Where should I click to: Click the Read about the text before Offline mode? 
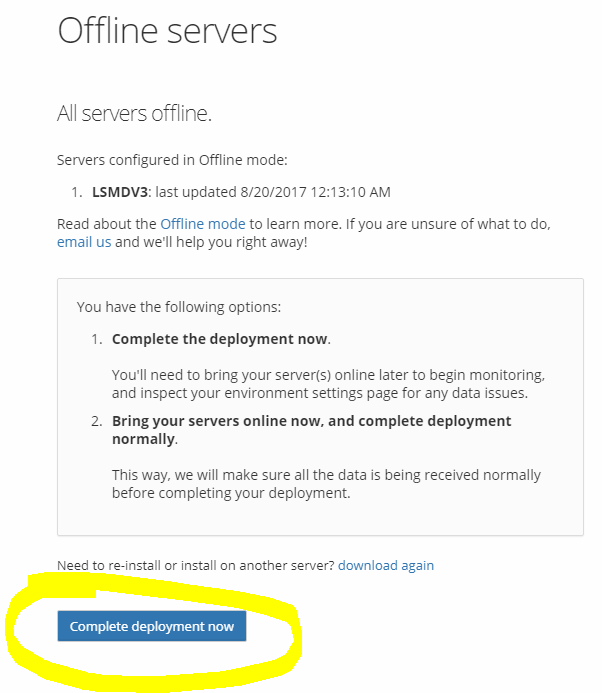106,223
